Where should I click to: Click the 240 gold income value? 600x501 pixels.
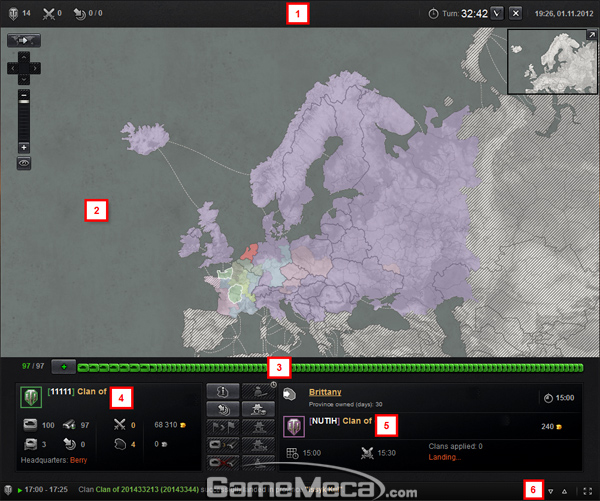pyautogui.click(x=551, y=426)
